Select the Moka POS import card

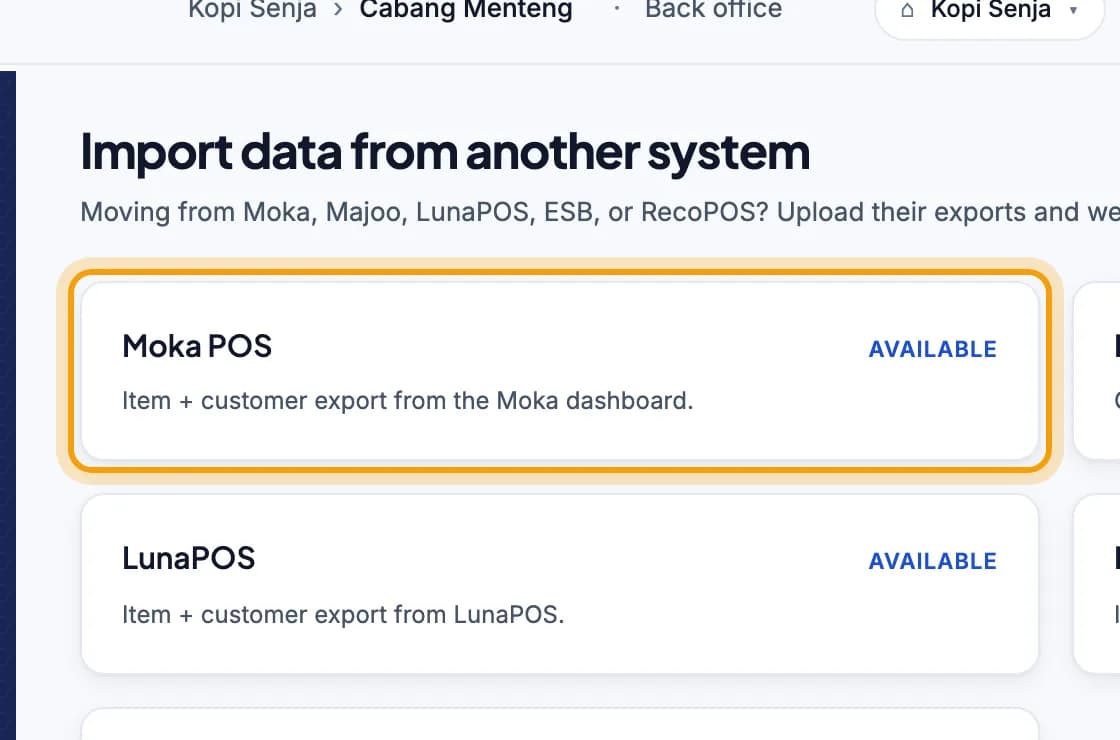[x=560, y=371]
